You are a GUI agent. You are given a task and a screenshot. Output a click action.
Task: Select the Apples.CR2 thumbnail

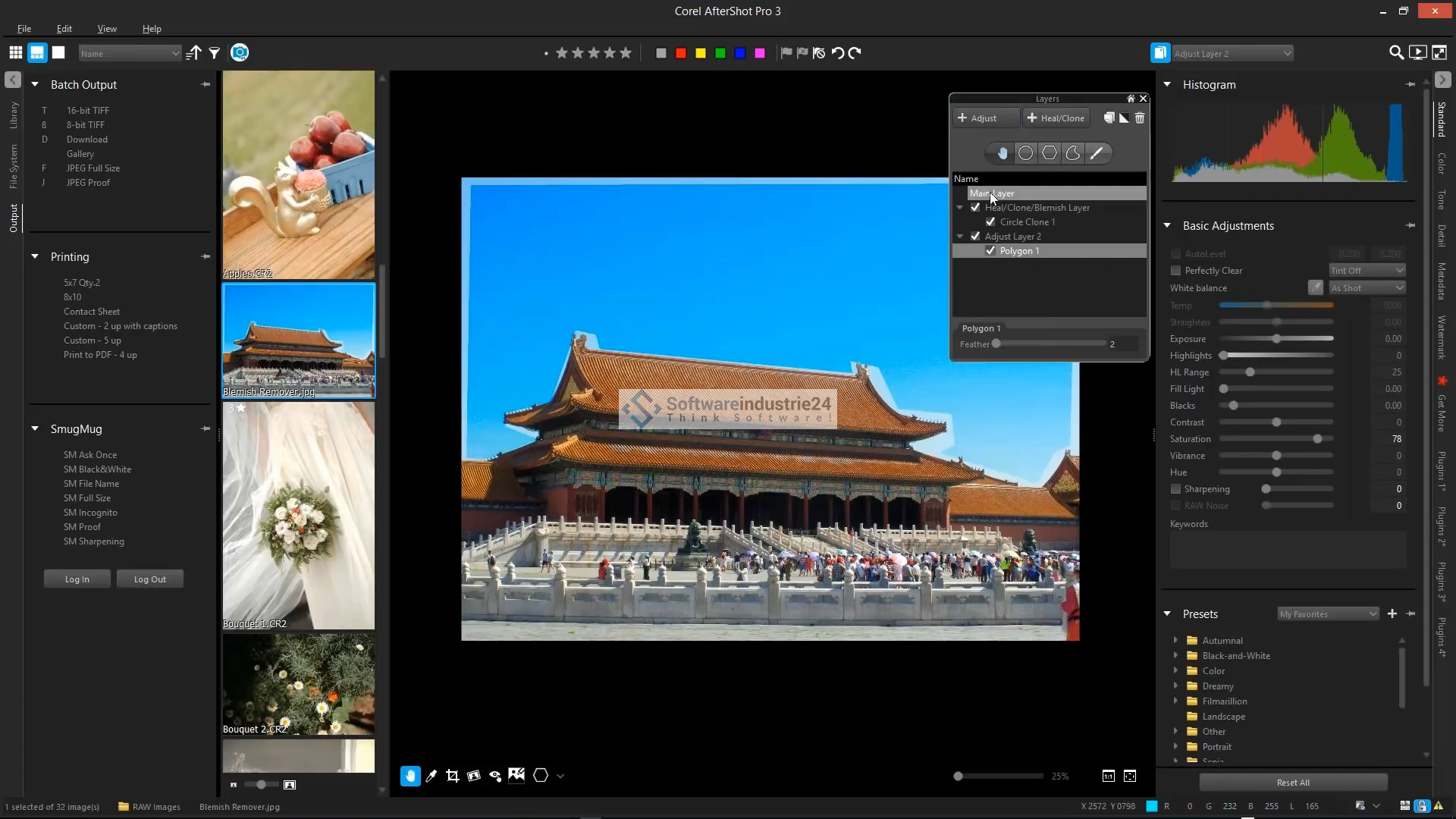click(298, 174)
